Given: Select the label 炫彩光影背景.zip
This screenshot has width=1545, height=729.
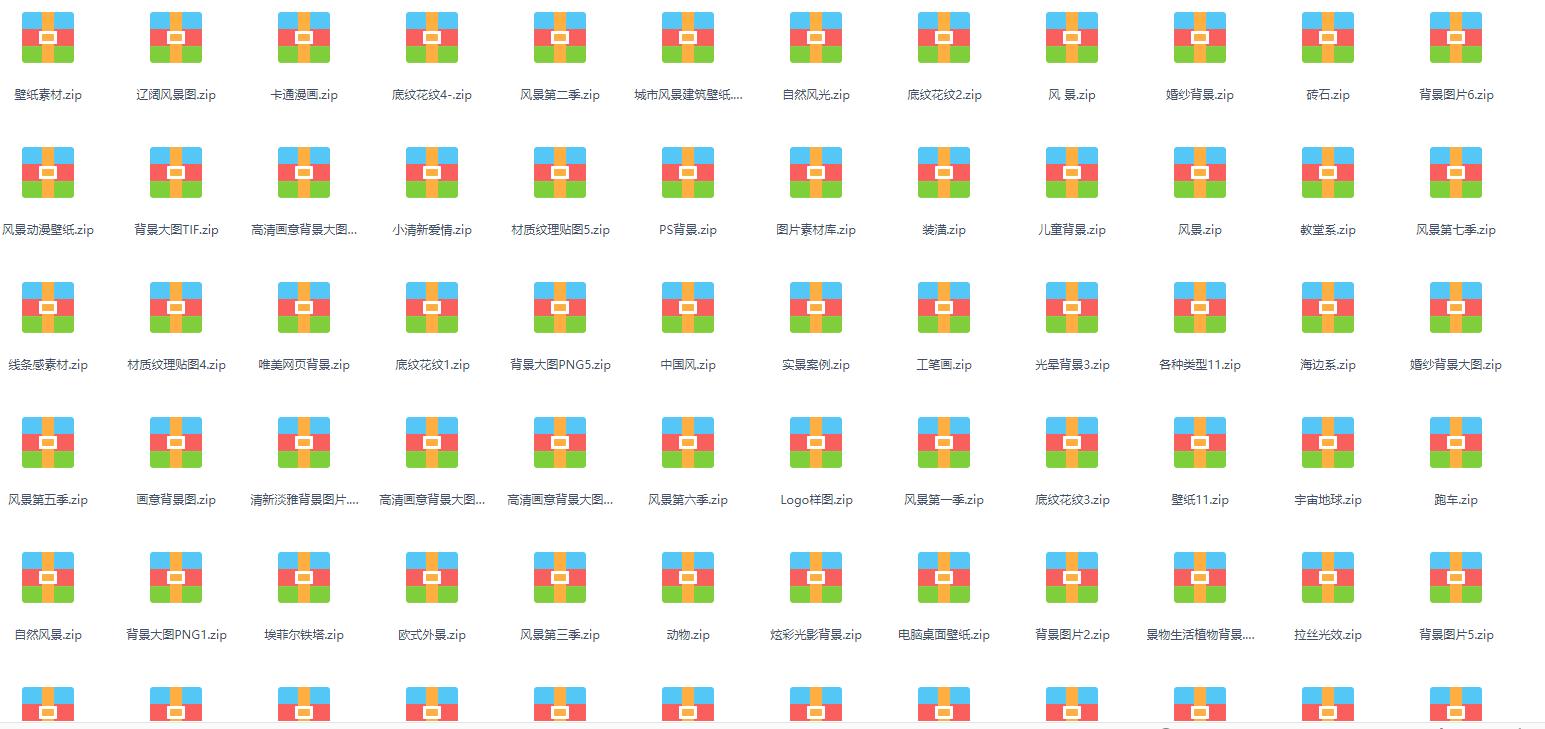Looking at the screenshot, I should coord(816,635).
